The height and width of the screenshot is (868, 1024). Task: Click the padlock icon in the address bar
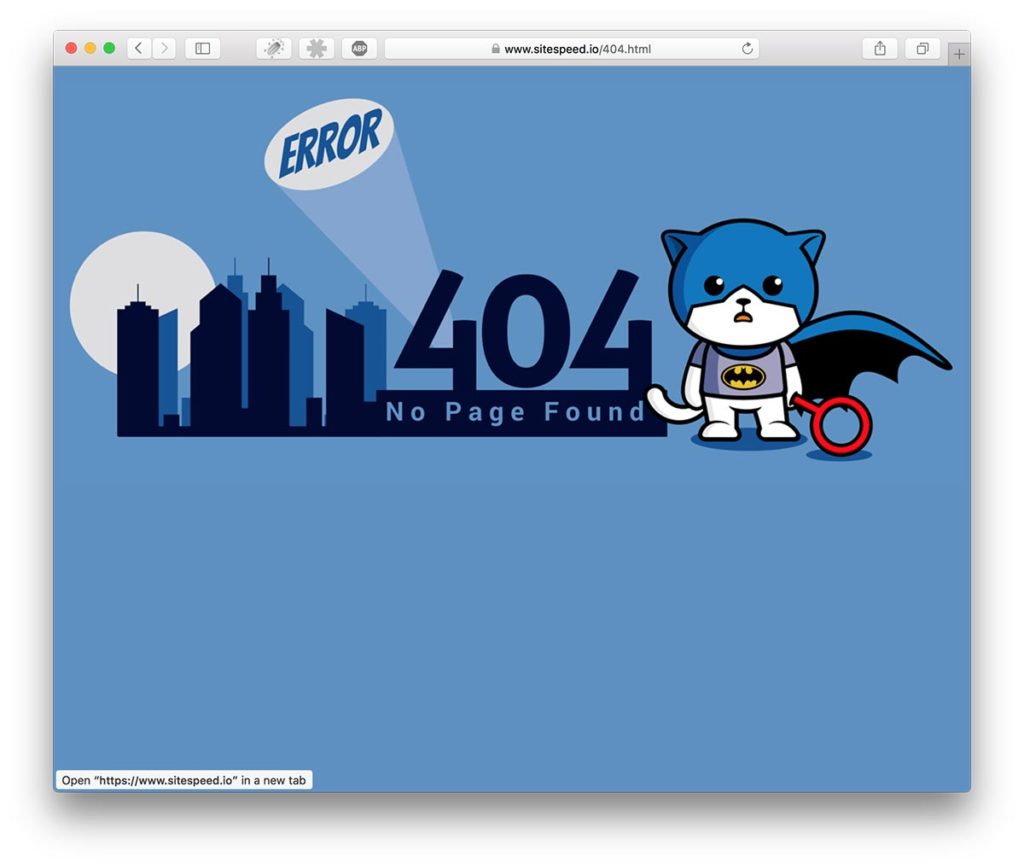(495, 47)
